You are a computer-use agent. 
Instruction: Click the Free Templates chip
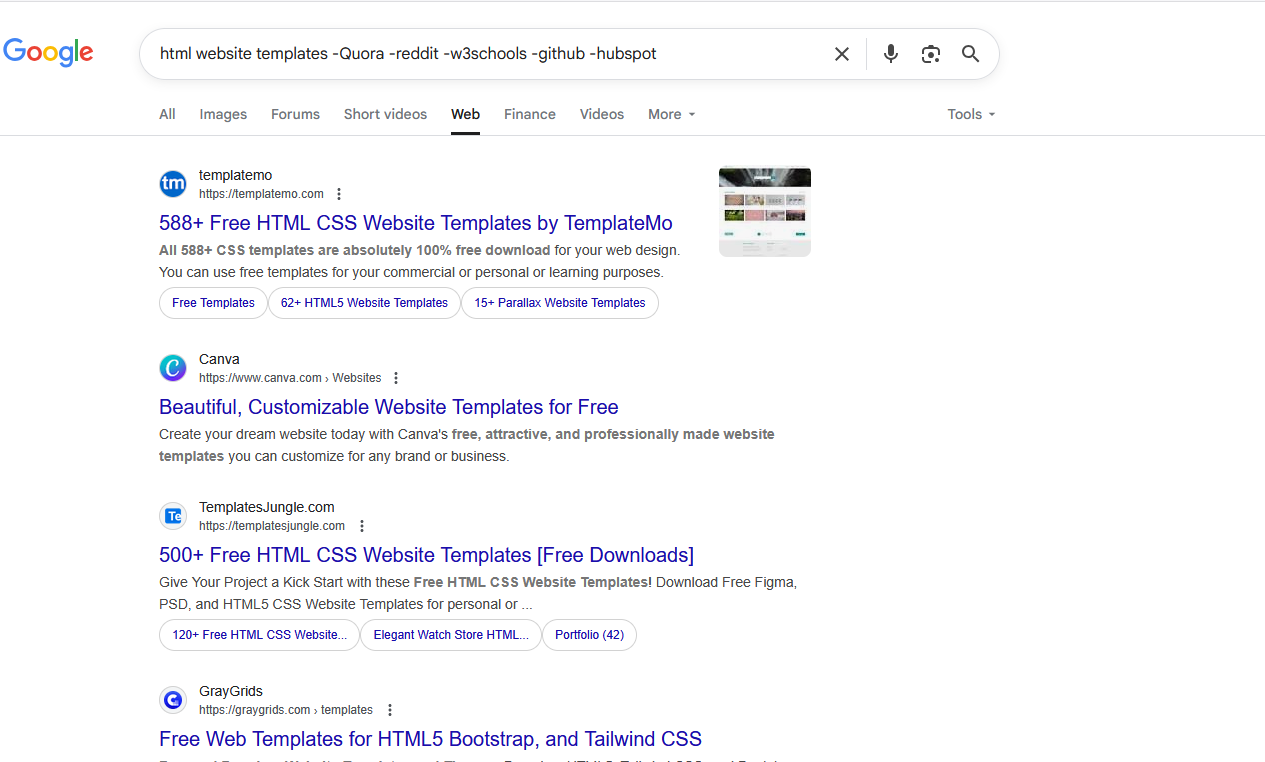(x=213, y=303)
